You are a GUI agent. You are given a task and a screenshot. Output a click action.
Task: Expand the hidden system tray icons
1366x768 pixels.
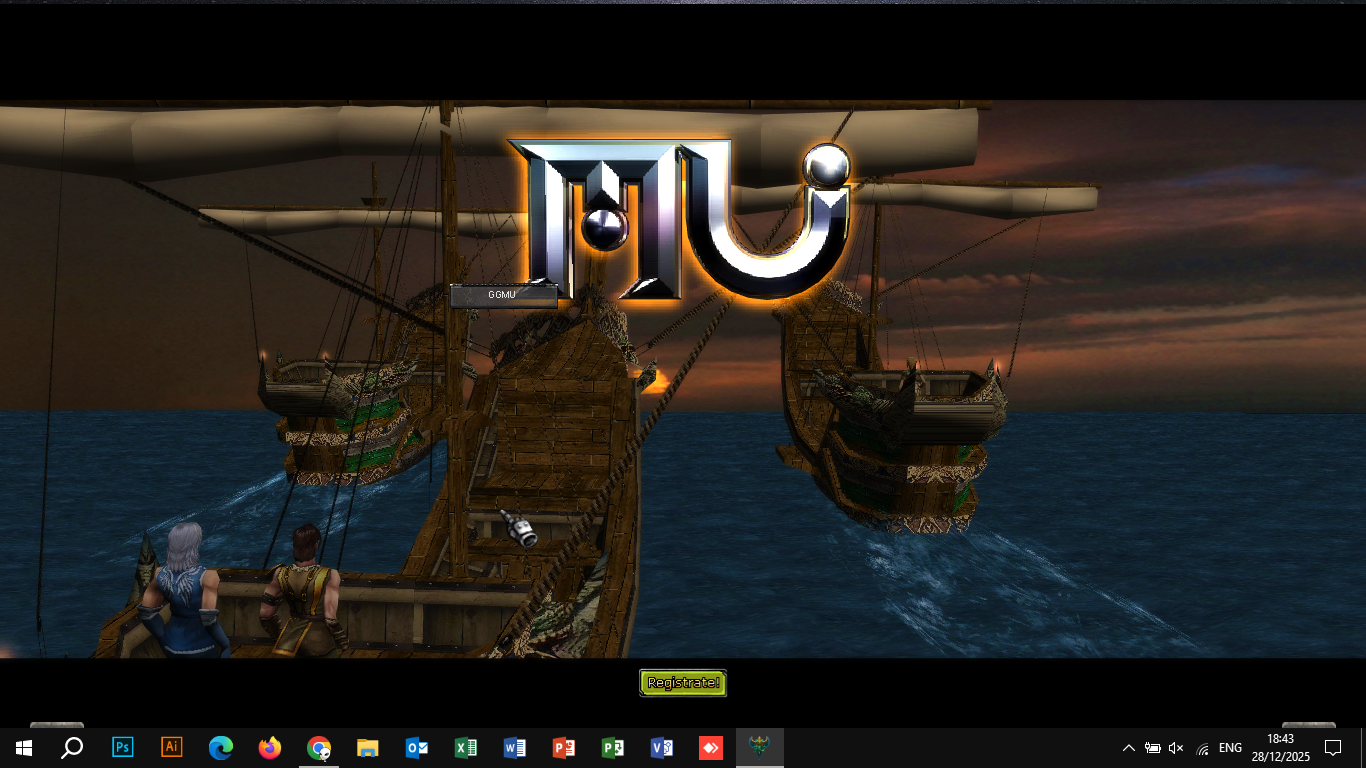(x=1129, y=748)
